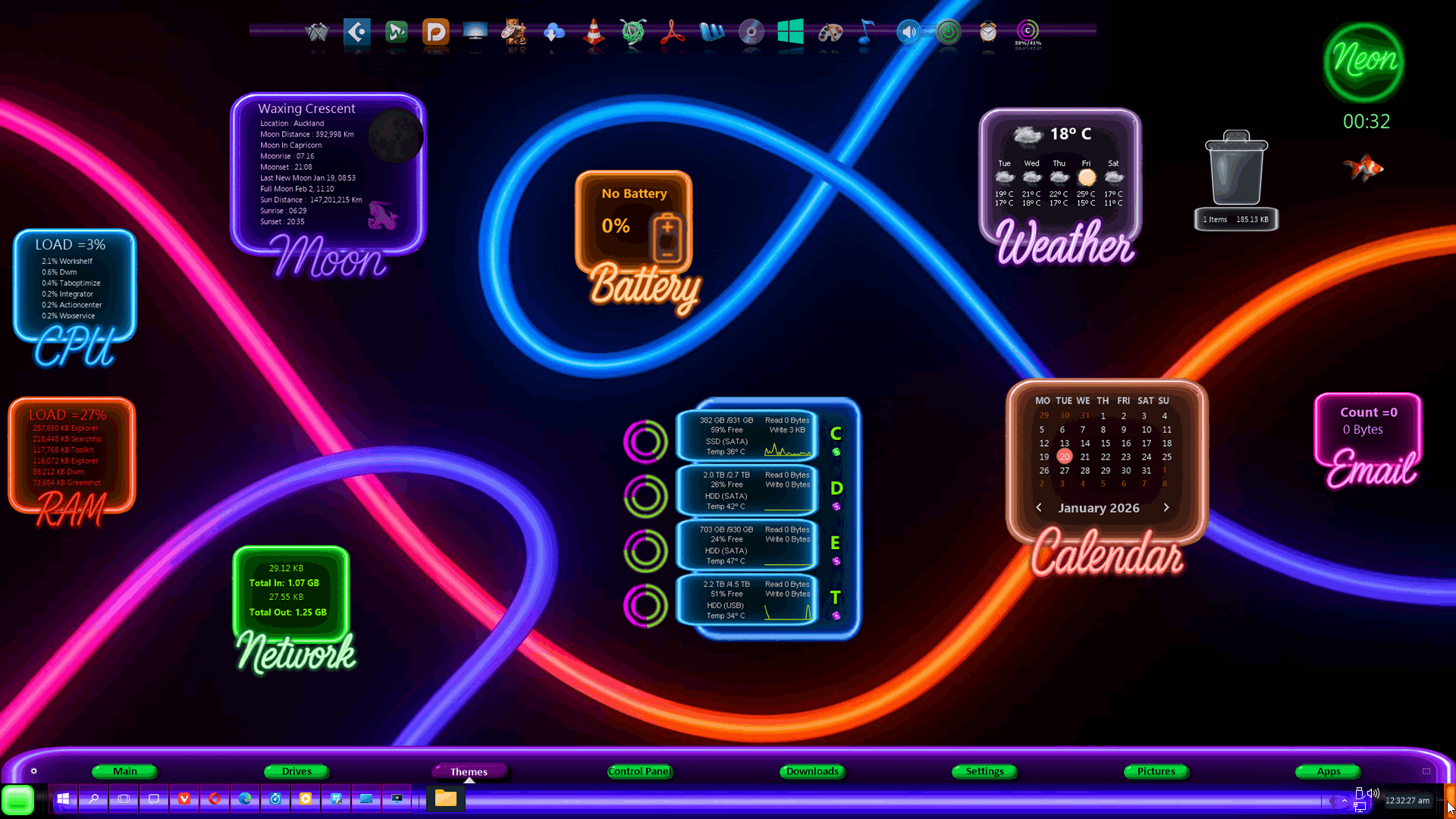Click the green power button icon

point(948,32)
